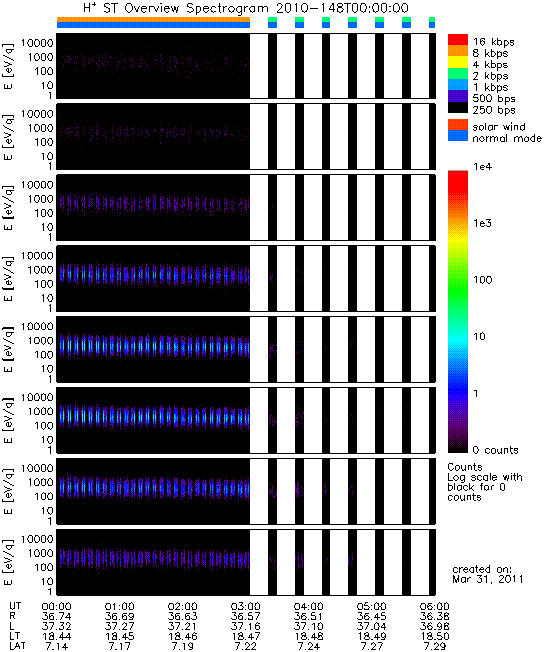
Task: Click the 'normal mode' legend label
Action: click(x=507, y=138)
